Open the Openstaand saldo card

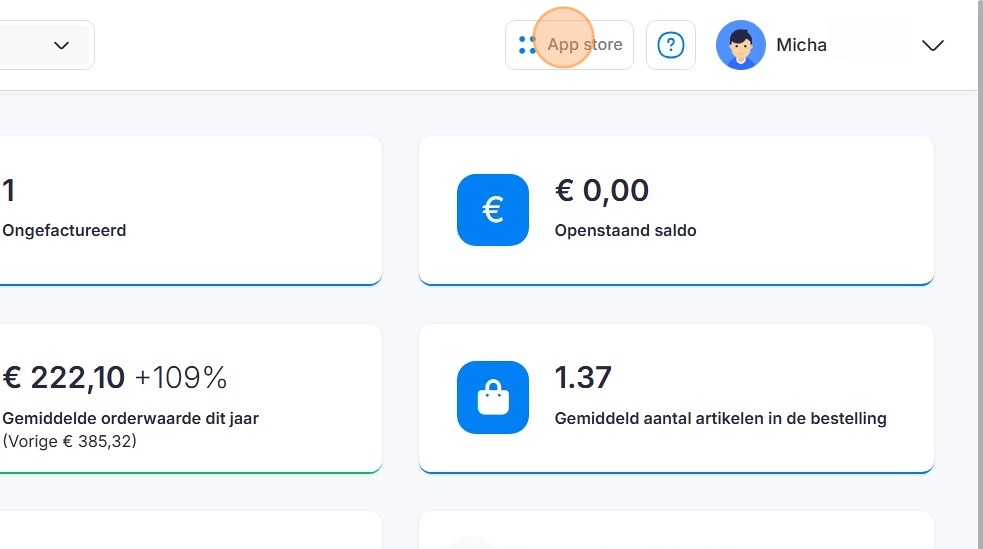[676, 211]
